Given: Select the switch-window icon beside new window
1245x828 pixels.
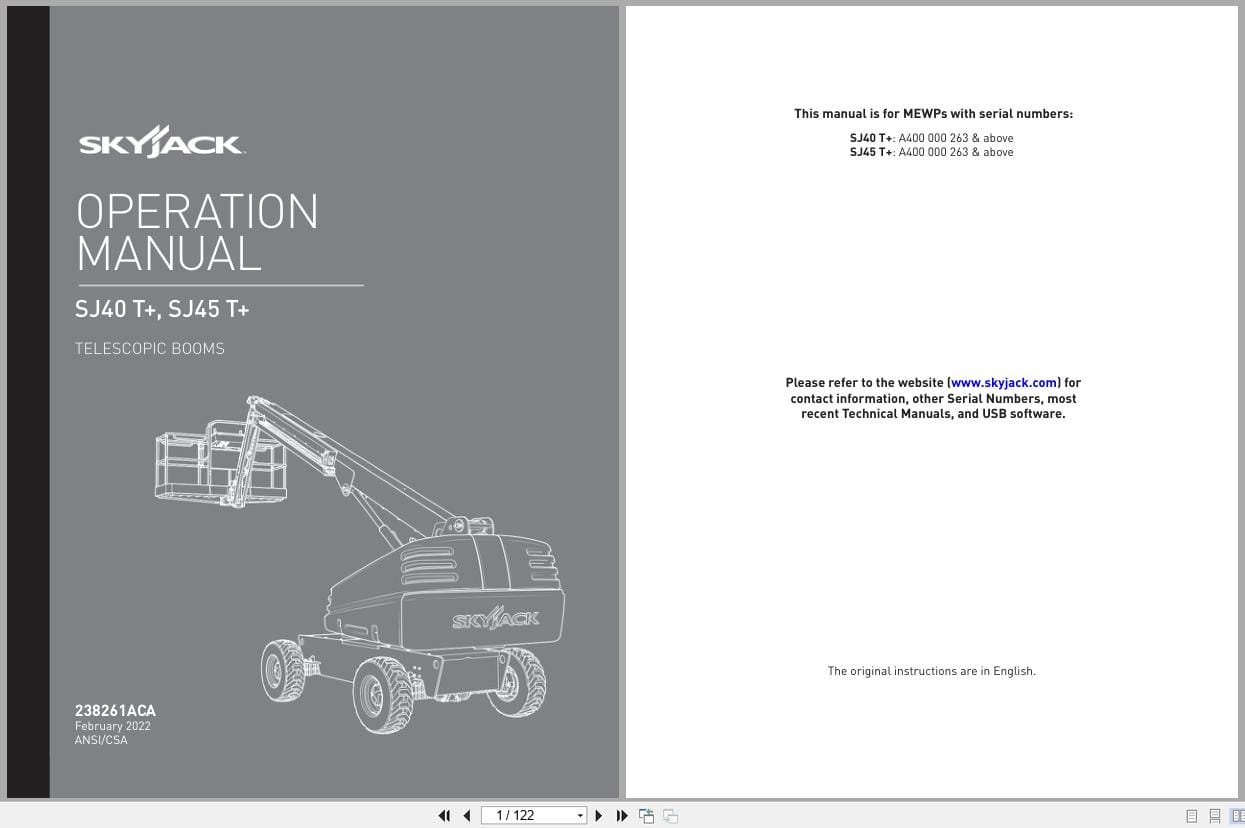Looking at the screenshot, I should pos(670,815).
